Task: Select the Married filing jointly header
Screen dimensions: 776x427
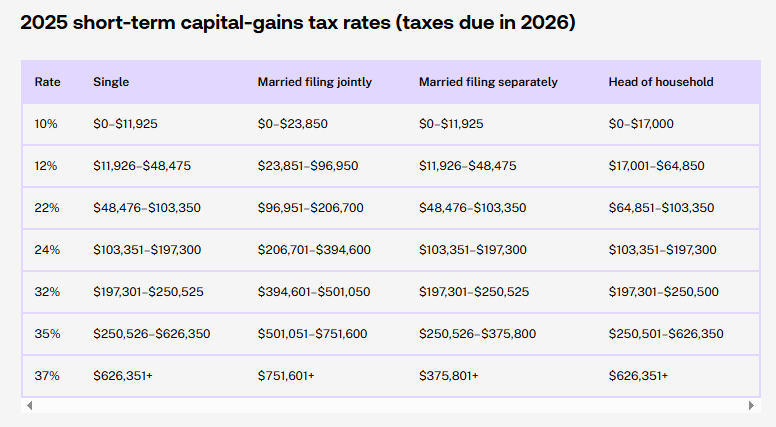Action: (x=314, y=82)
